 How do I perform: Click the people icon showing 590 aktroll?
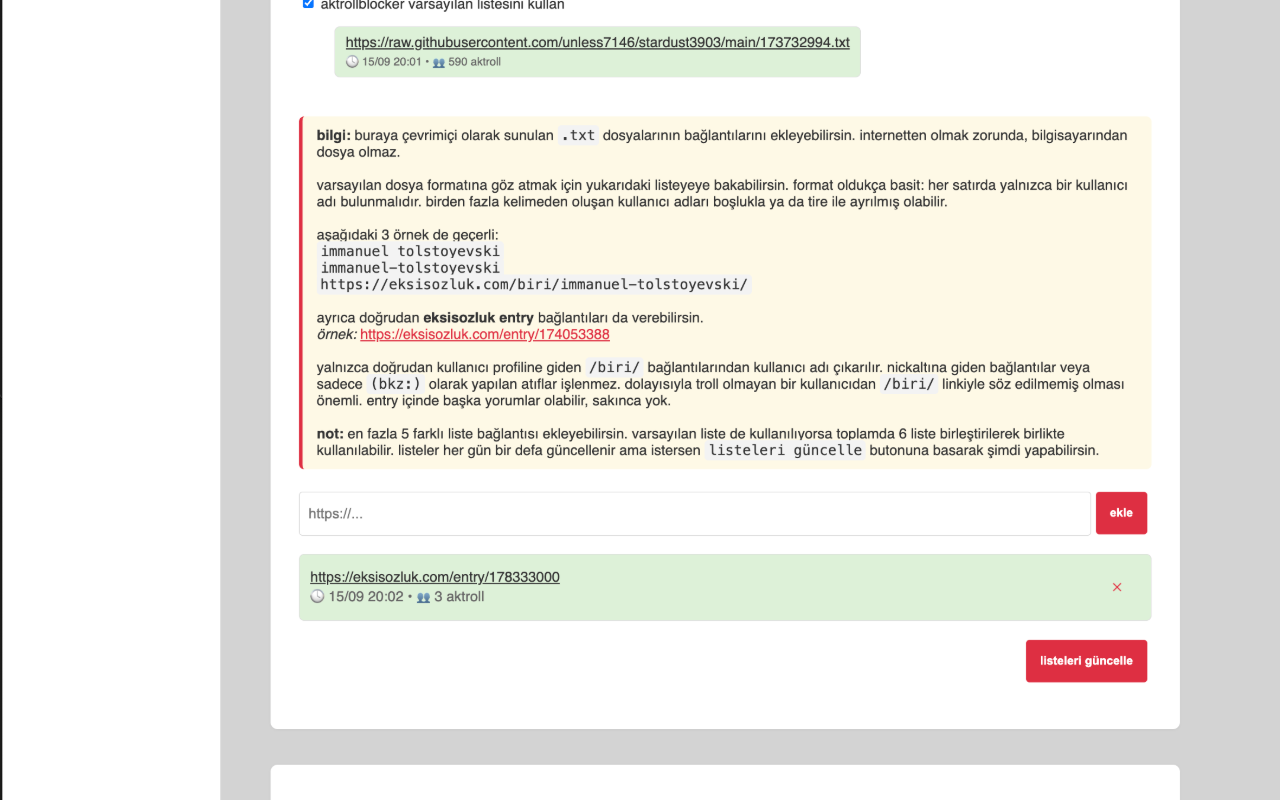[440, 62]
